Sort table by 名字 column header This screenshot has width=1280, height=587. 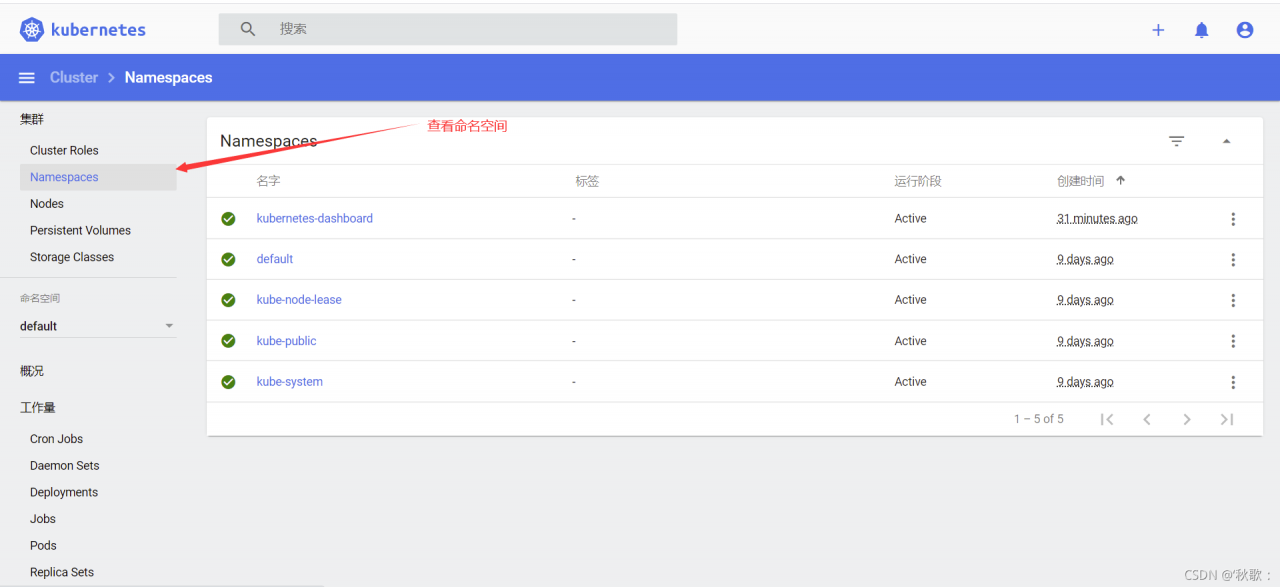tap(269, 181)
